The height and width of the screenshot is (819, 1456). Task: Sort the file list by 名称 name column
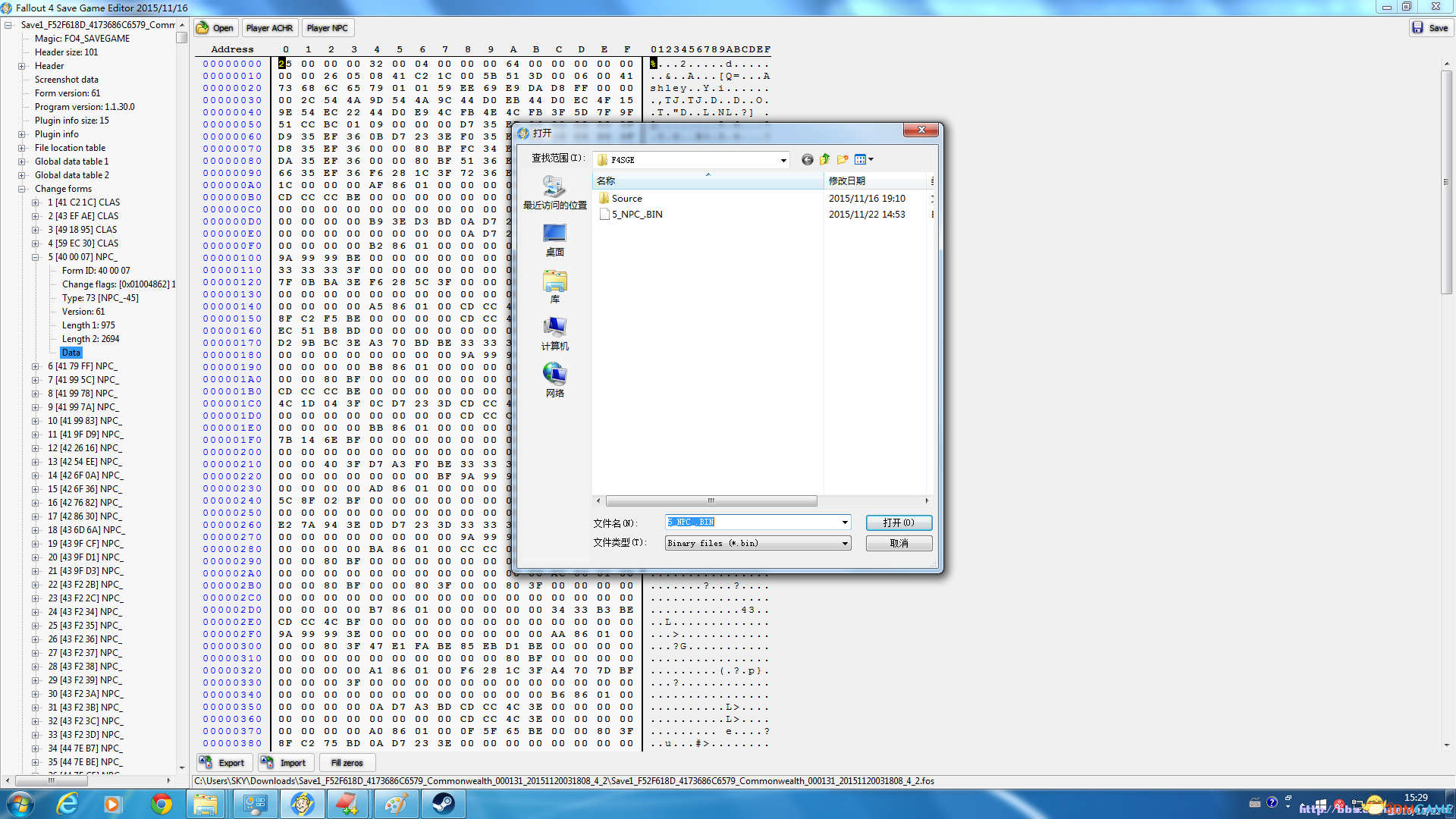(708, 181)
